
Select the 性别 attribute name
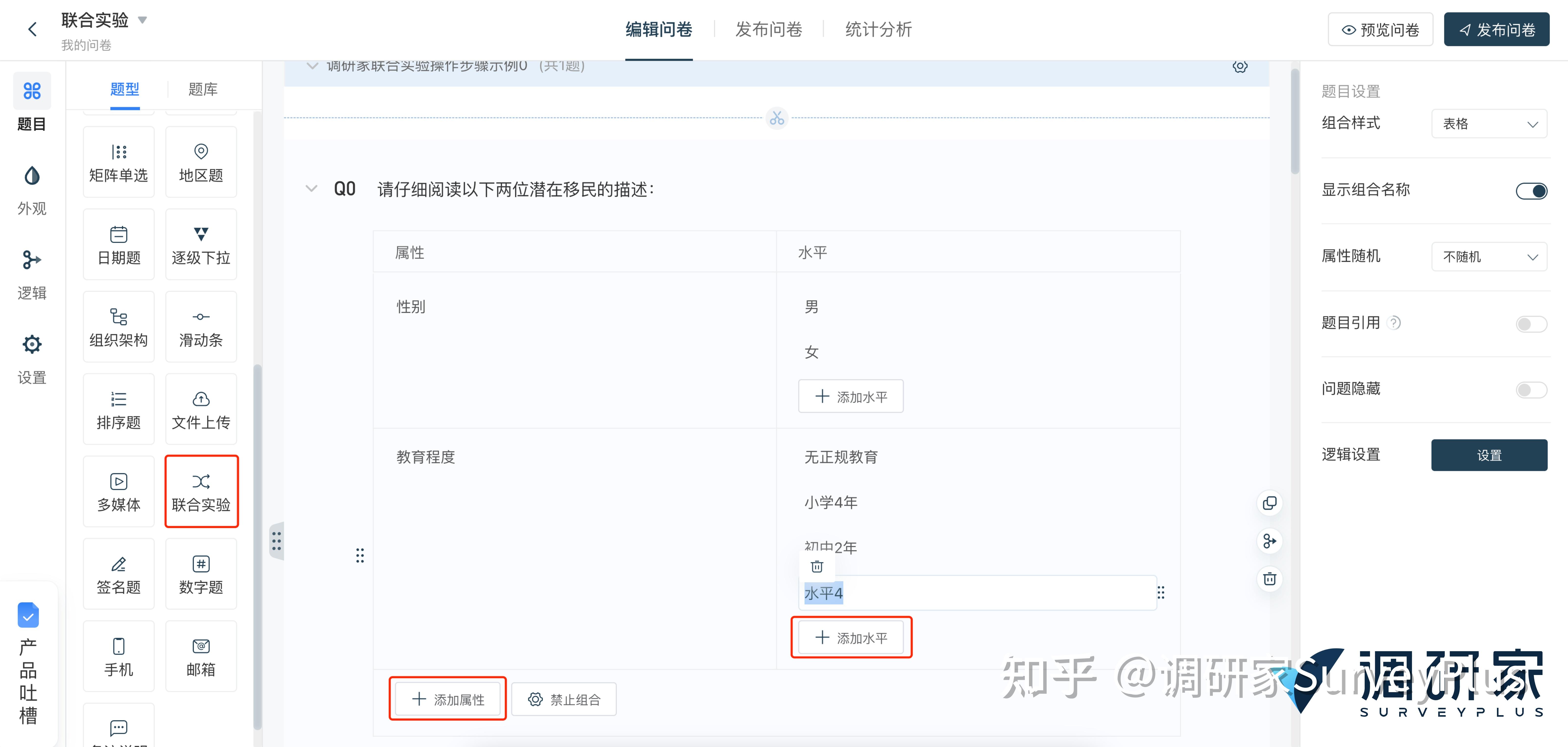(x=411, y=307)
